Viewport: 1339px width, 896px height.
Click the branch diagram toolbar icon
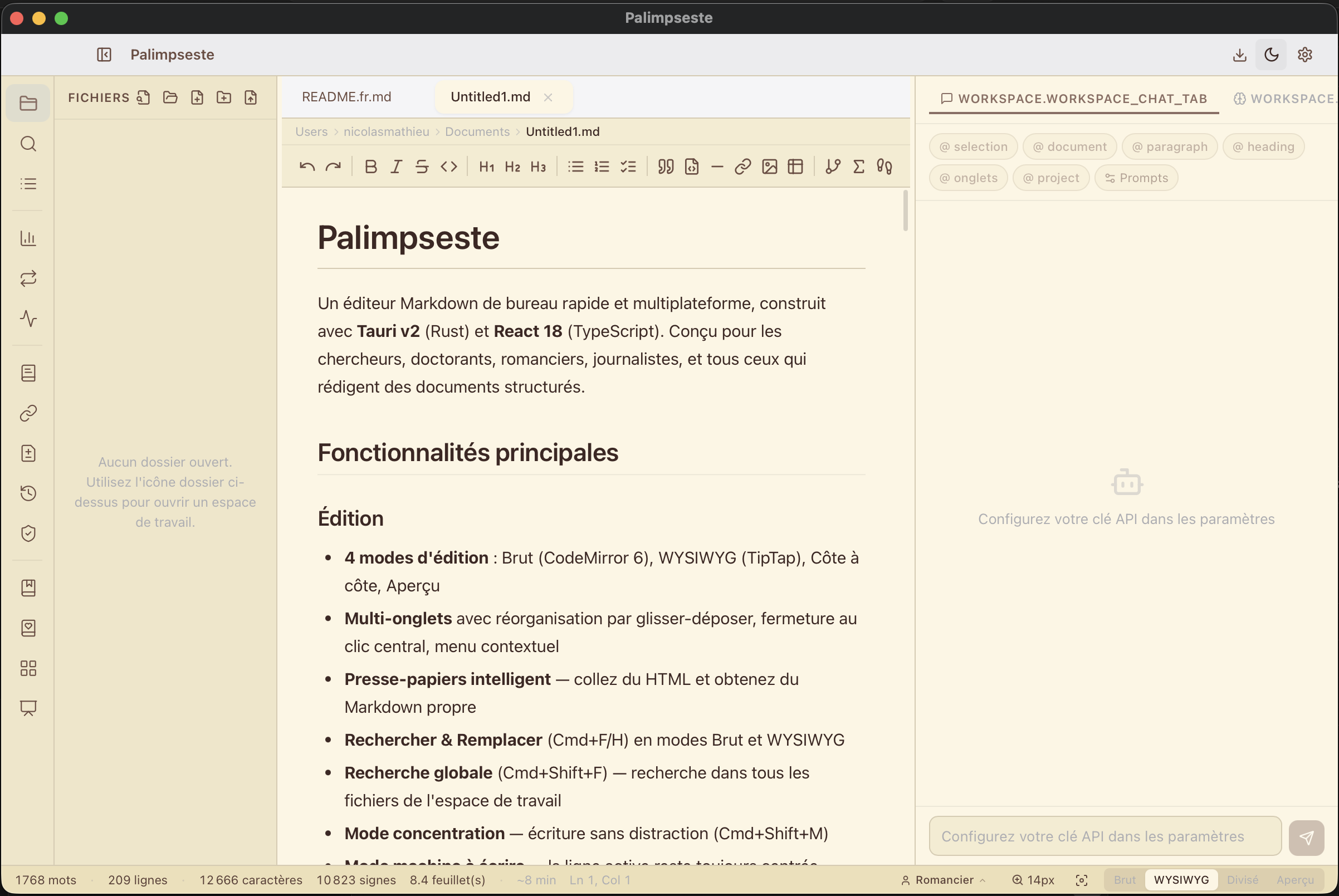833,167
